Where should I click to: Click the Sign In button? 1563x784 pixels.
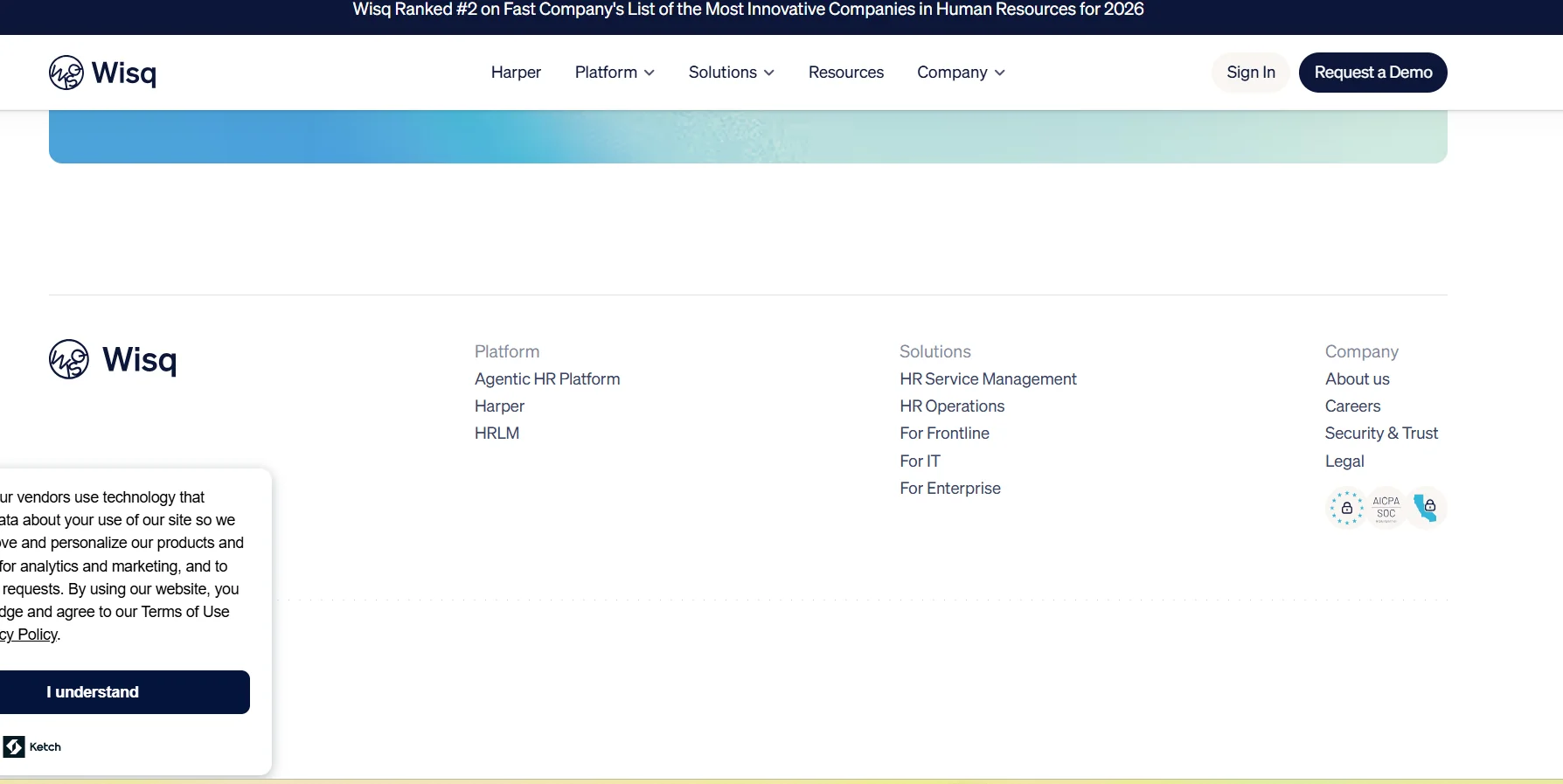(1250, 73)
